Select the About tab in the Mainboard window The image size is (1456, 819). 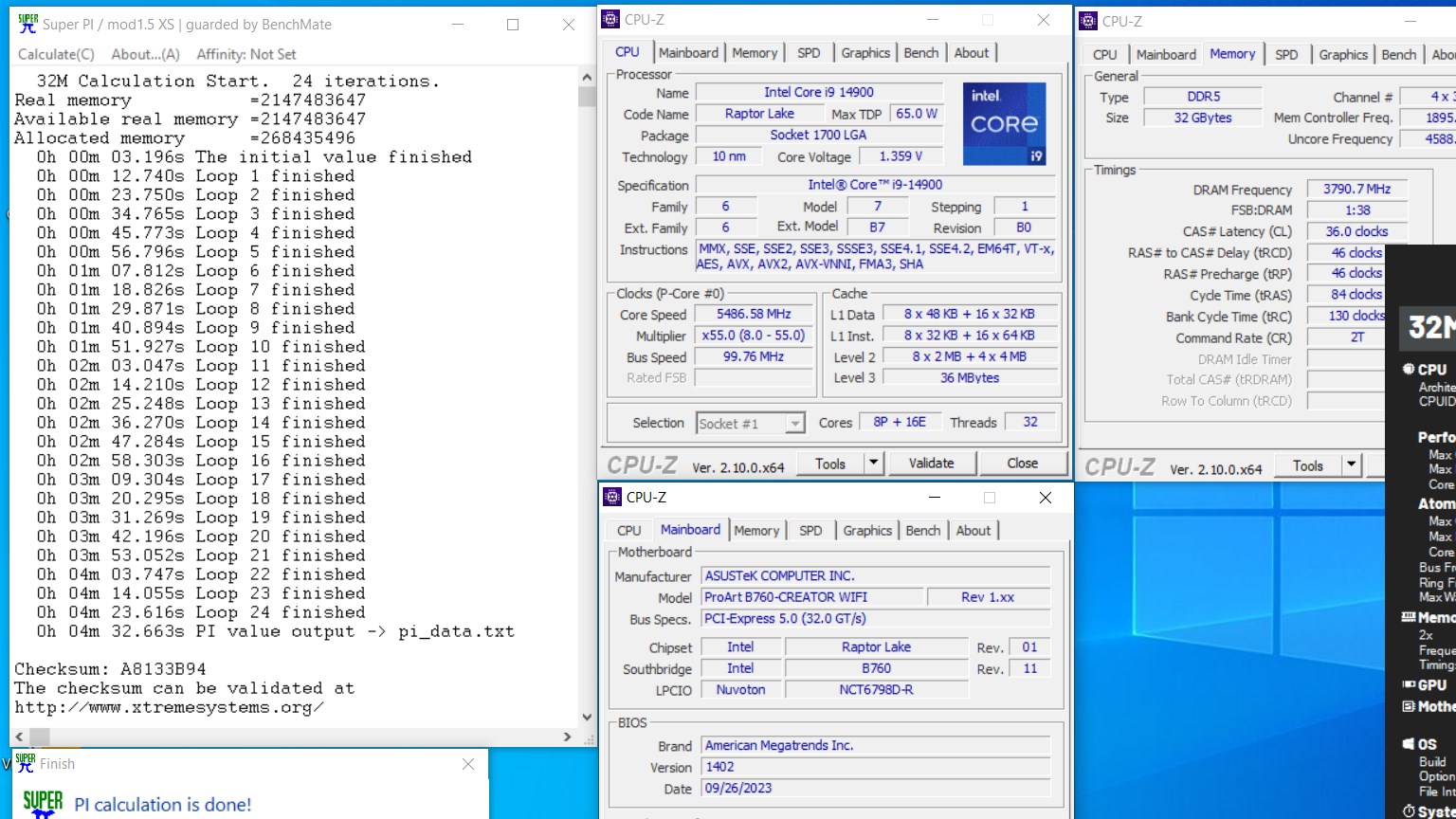[x=974, y=531]
